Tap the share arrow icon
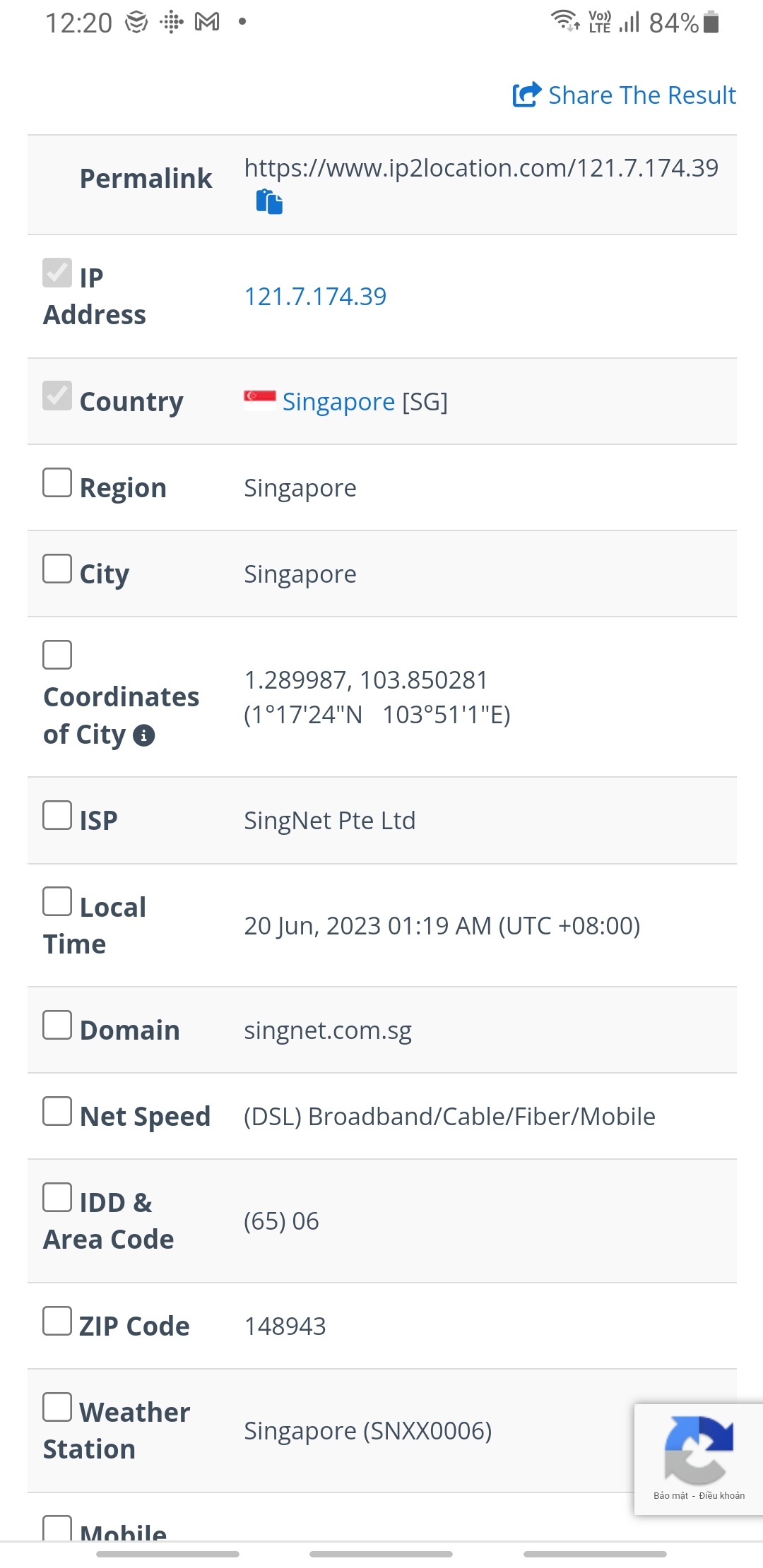Image resolution: width=763 pixels, height=1568 pixels. tap(526, 95)
